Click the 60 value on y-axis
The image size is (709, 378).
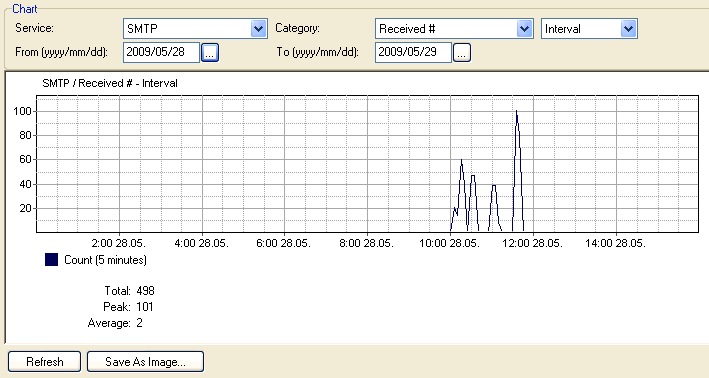[x=25, y=159]
